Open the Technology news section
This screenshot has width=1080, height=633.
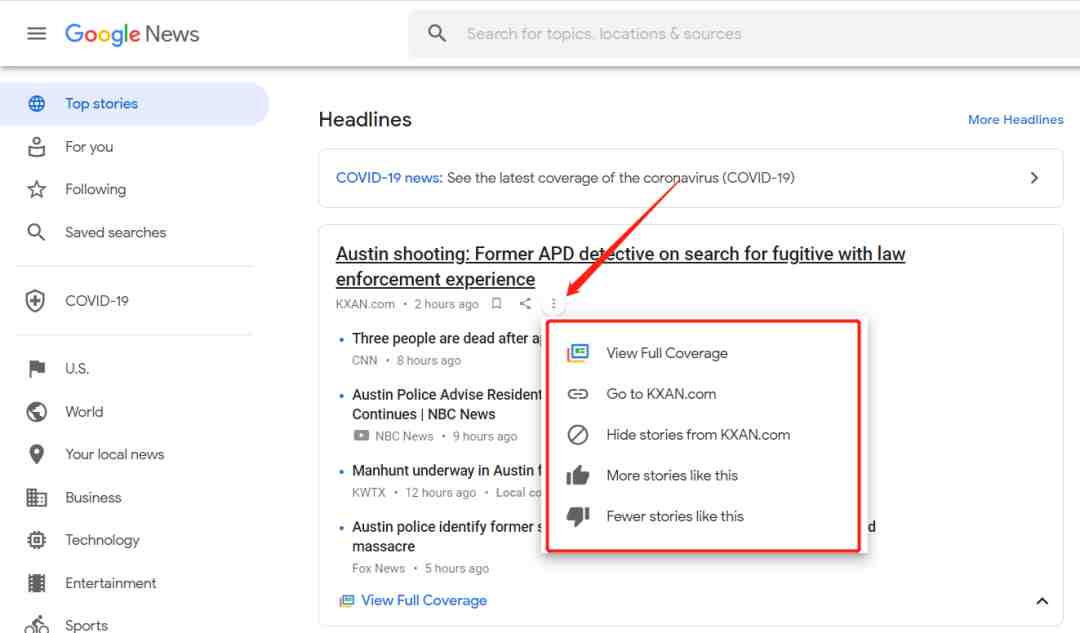point(102,540)
